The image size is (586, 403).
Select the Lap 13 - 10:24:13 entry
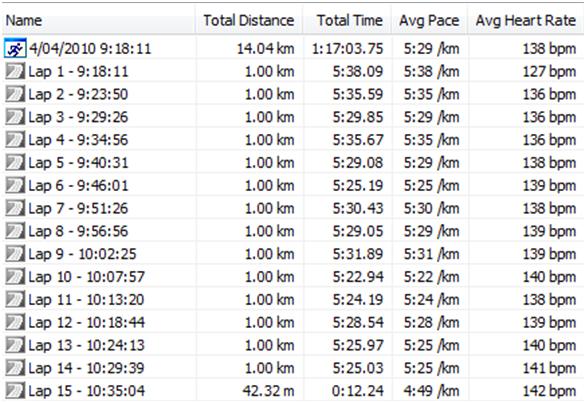click(x=87, y=345)
